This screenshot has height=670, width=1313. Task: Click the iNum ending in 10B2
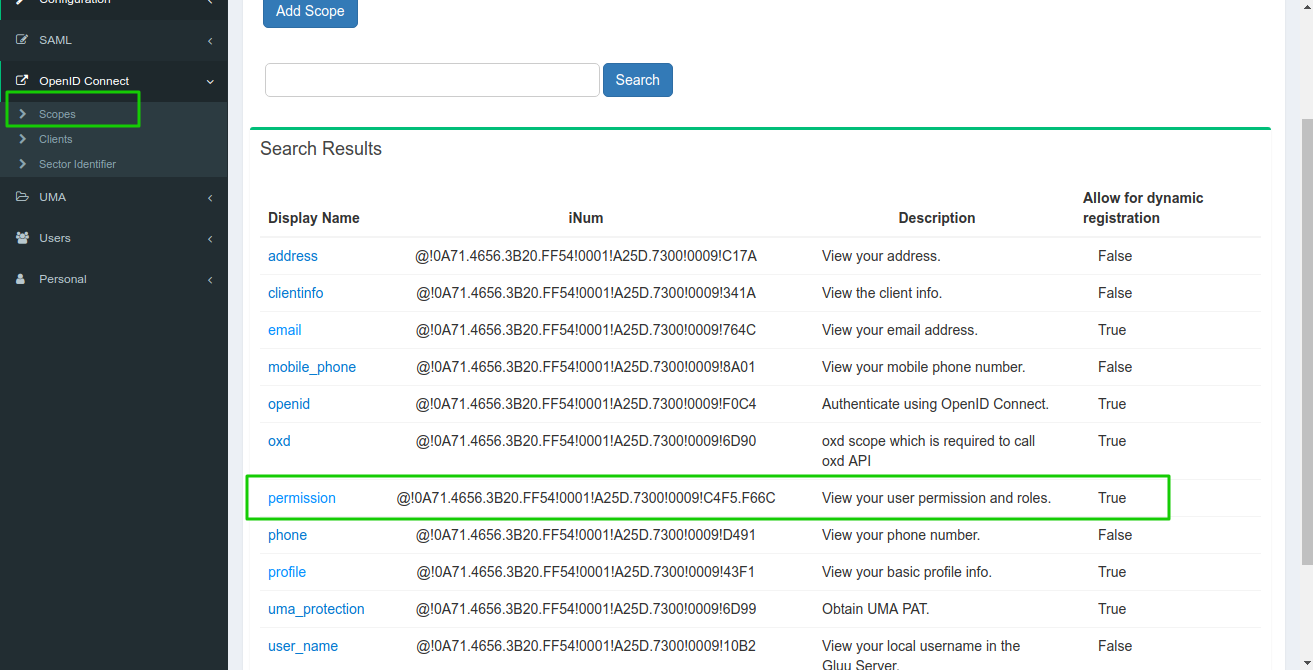click(586, 646)
